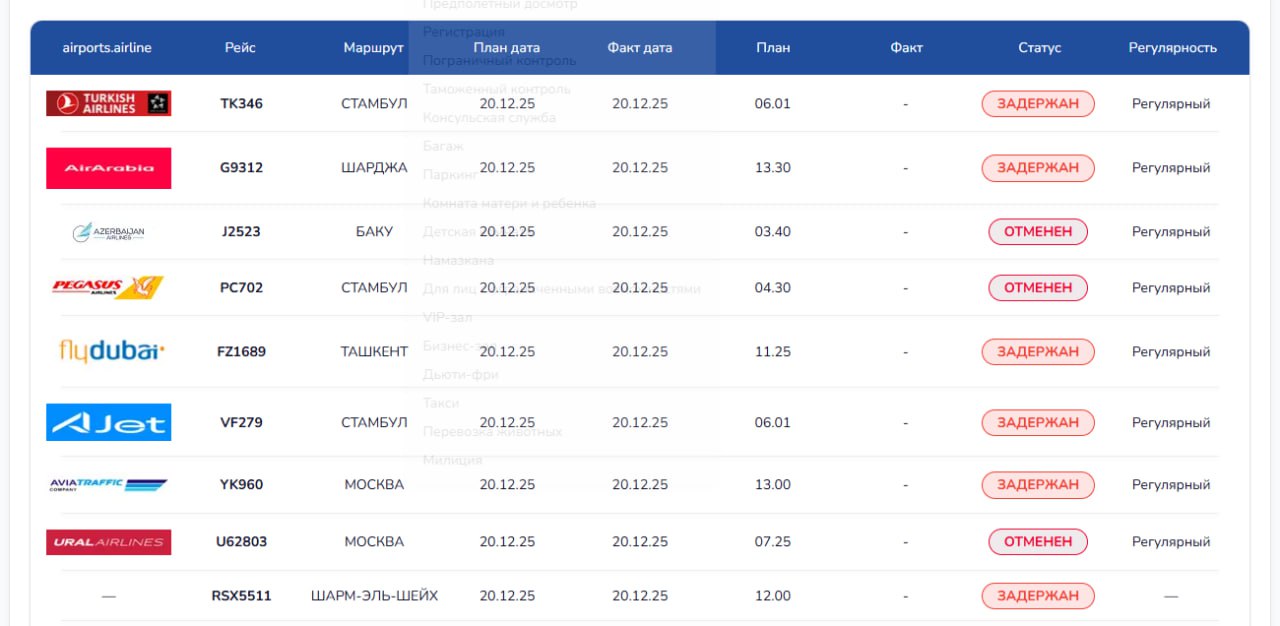1280x626 pixels.
Task: Click the Avia Traffic Company logo
Action: tap(108, 485)
